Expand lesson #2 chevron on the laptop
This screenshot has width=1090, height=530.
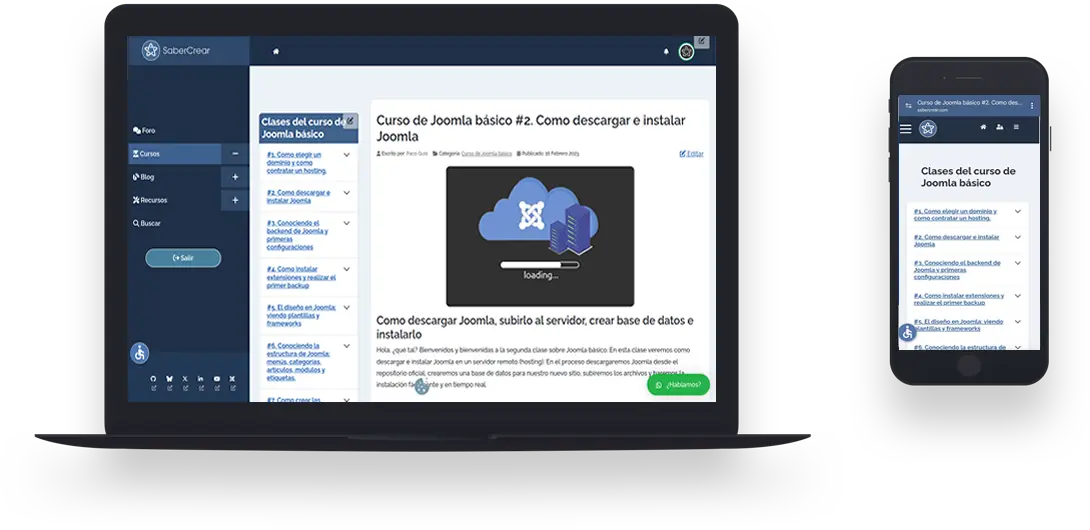(x=346, y=193)
